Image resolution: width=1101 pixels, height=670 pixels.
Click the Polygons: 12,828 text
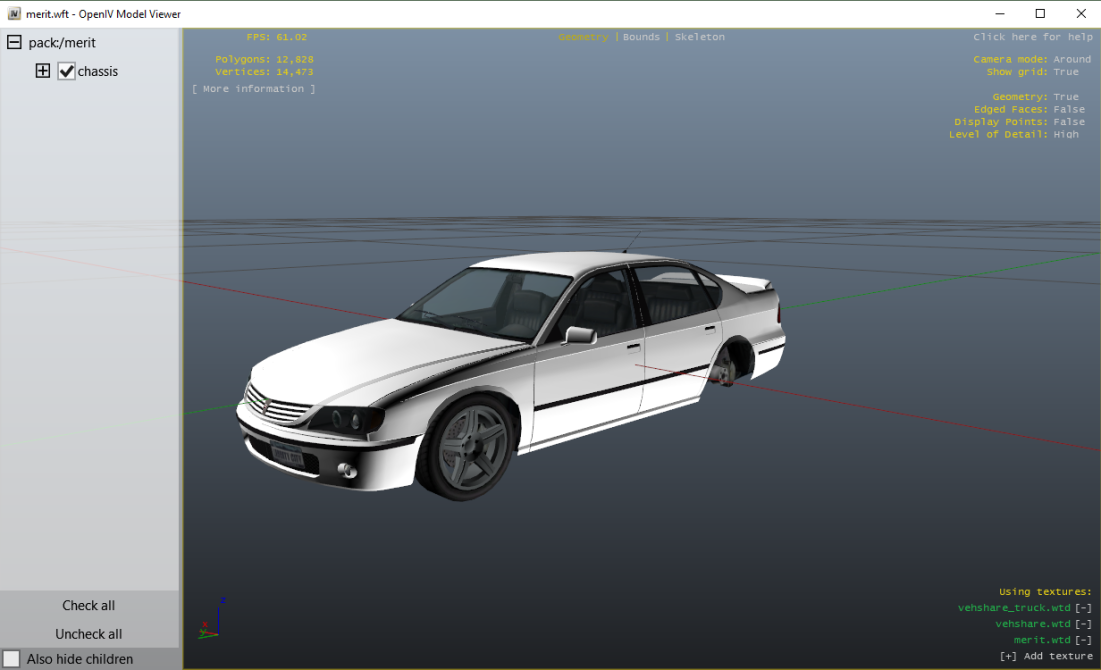click(x=264, y=60)
